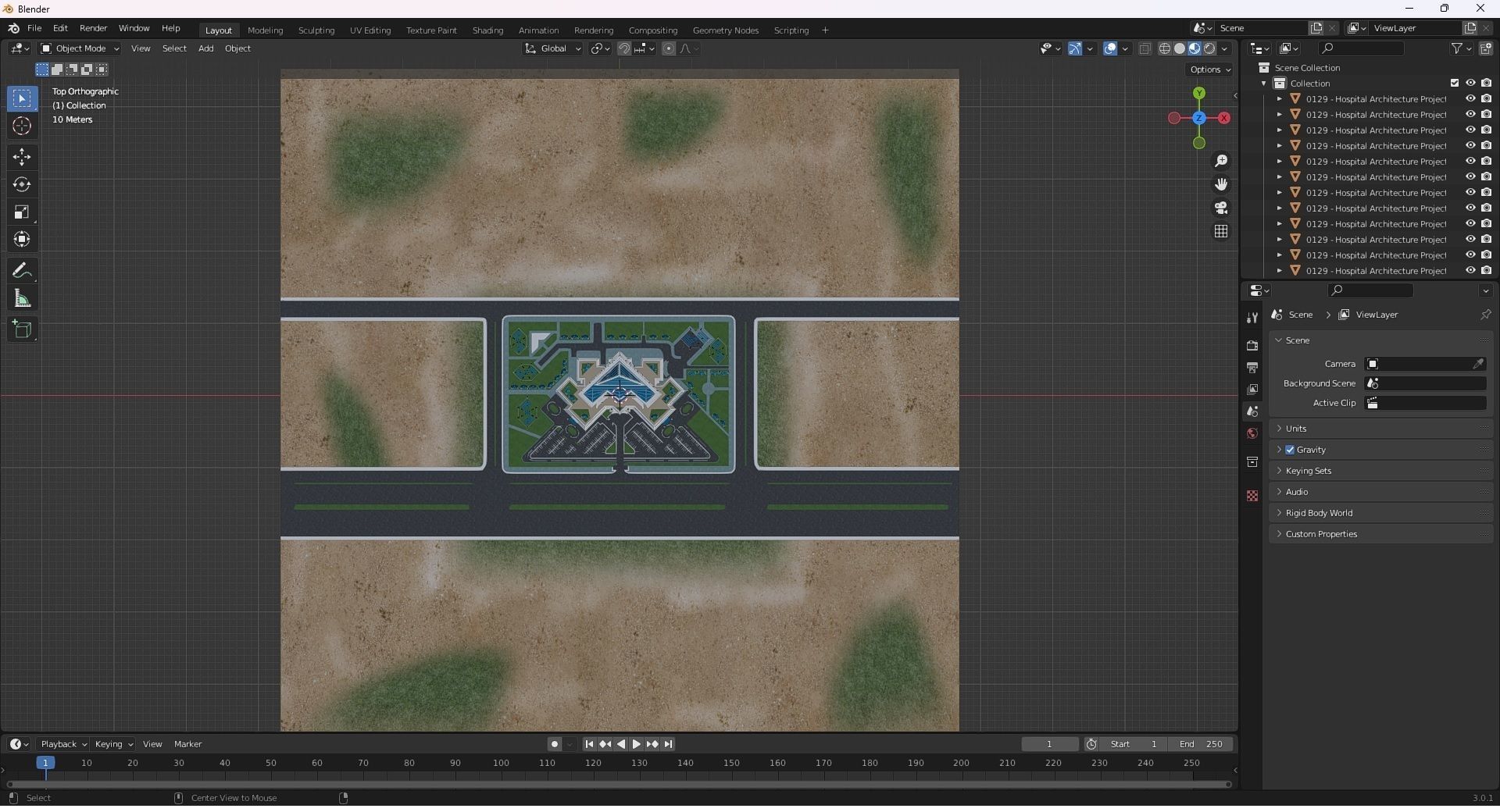
Task: Open the Marker menu in the timeline
Action: coord(187,744)
